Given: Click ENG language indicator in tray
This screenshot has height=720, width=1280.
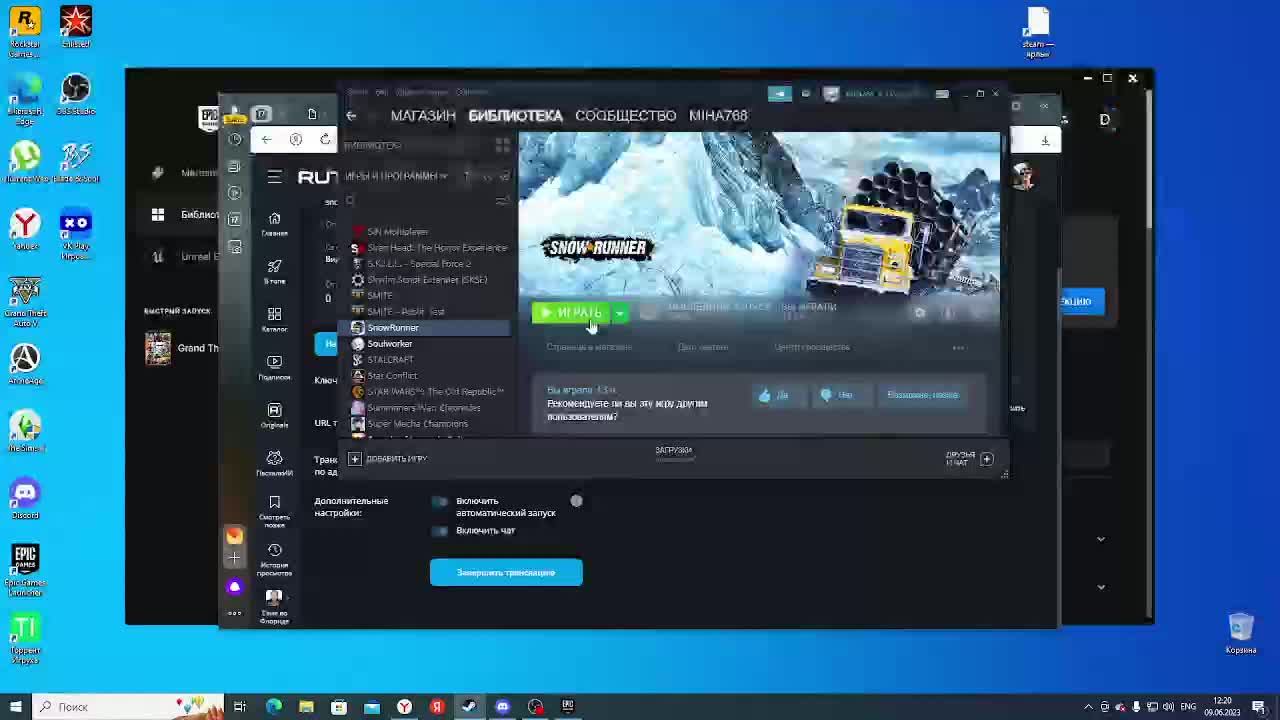Looking at the screenshot, I should [x=1188, y=707].
